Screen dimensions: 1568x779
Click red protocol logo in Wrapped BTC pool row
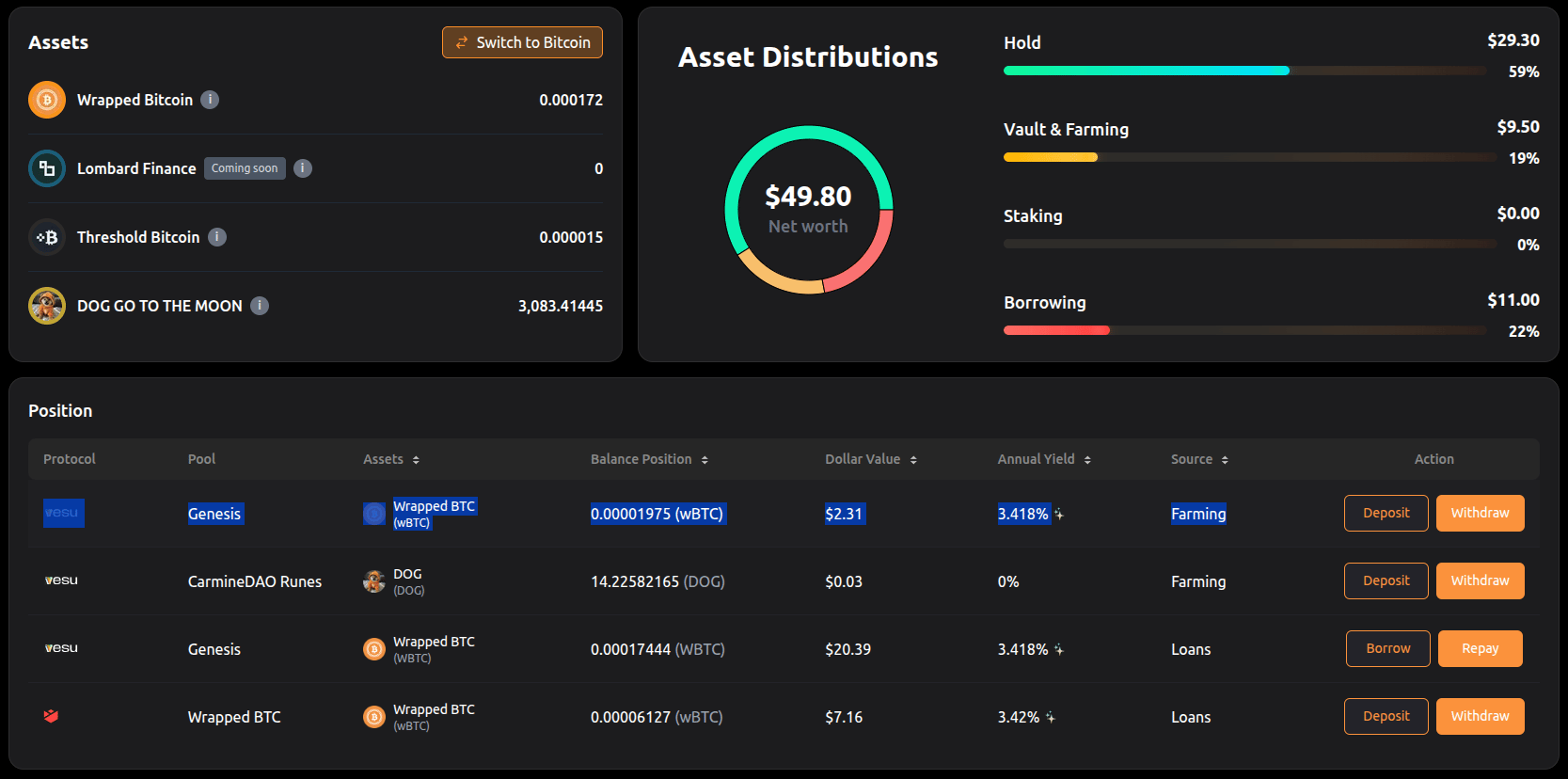point(51,716)
